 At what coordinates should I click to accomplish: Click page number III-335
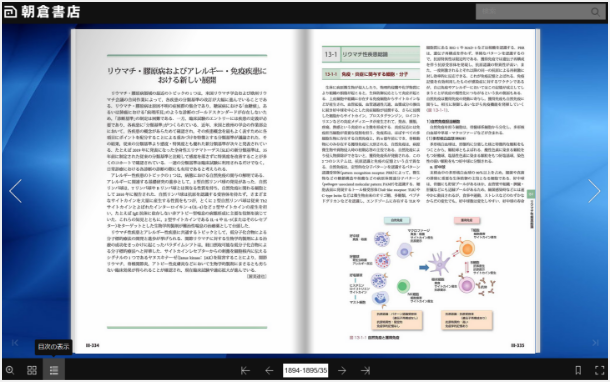[517, 345]
